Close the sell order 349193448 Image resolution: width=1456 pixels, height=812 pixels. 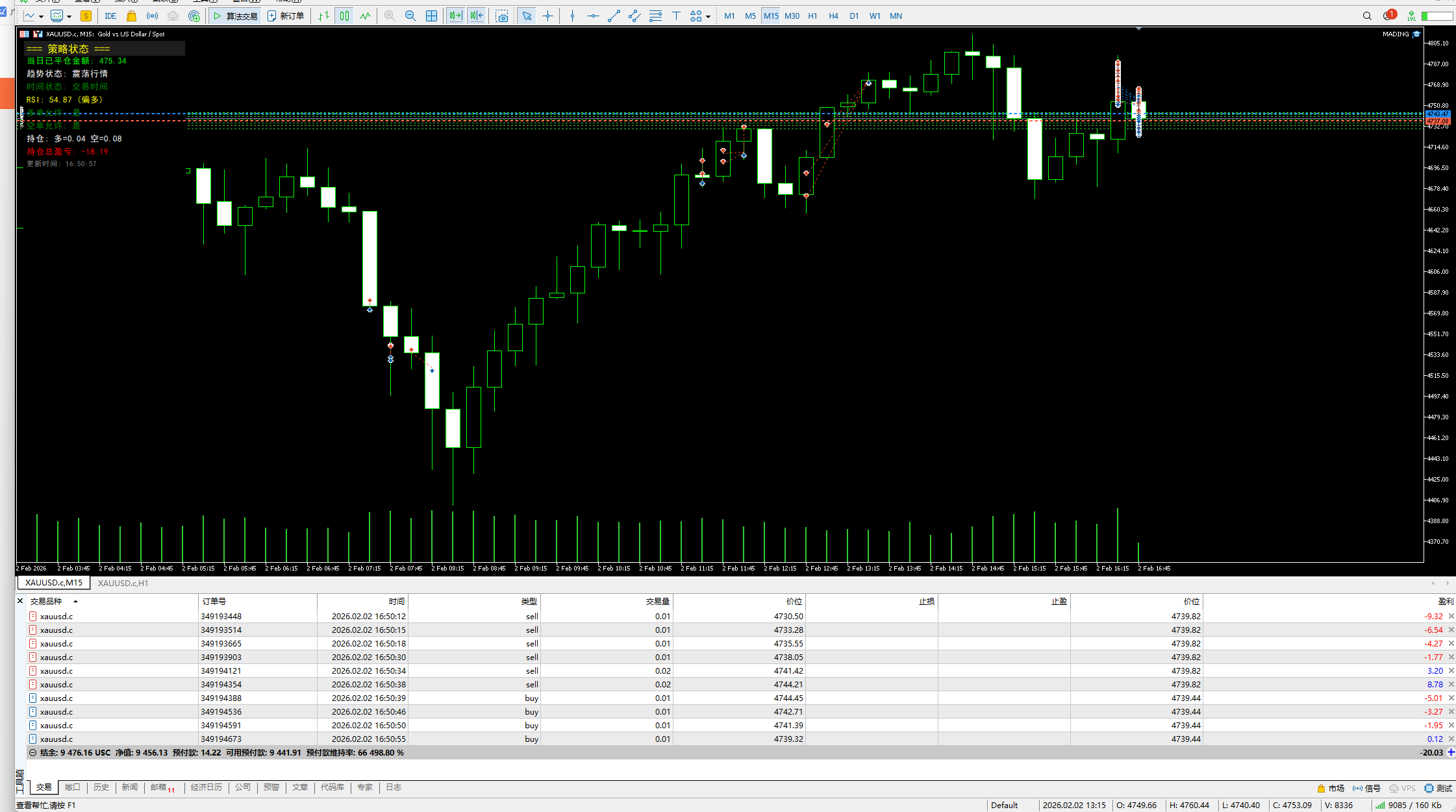(1451, 616)
